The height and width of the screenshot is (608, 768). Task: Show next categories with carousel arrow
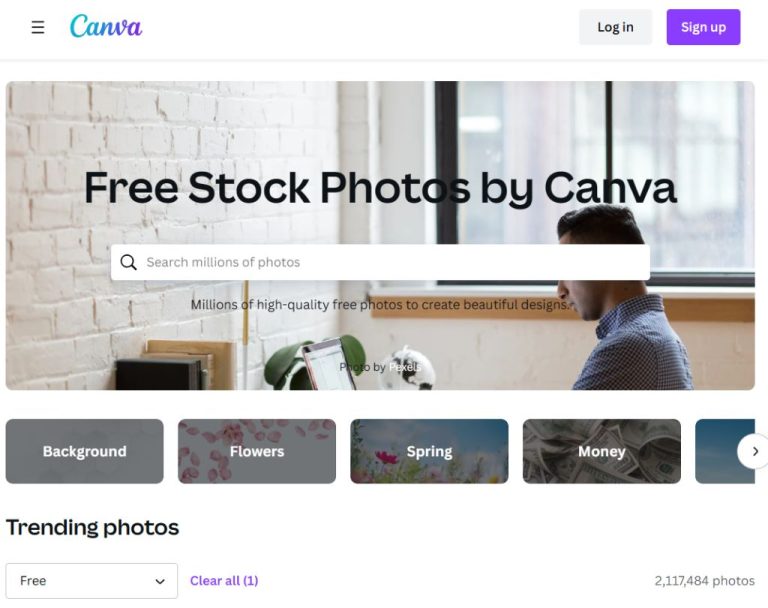point(755,451)
